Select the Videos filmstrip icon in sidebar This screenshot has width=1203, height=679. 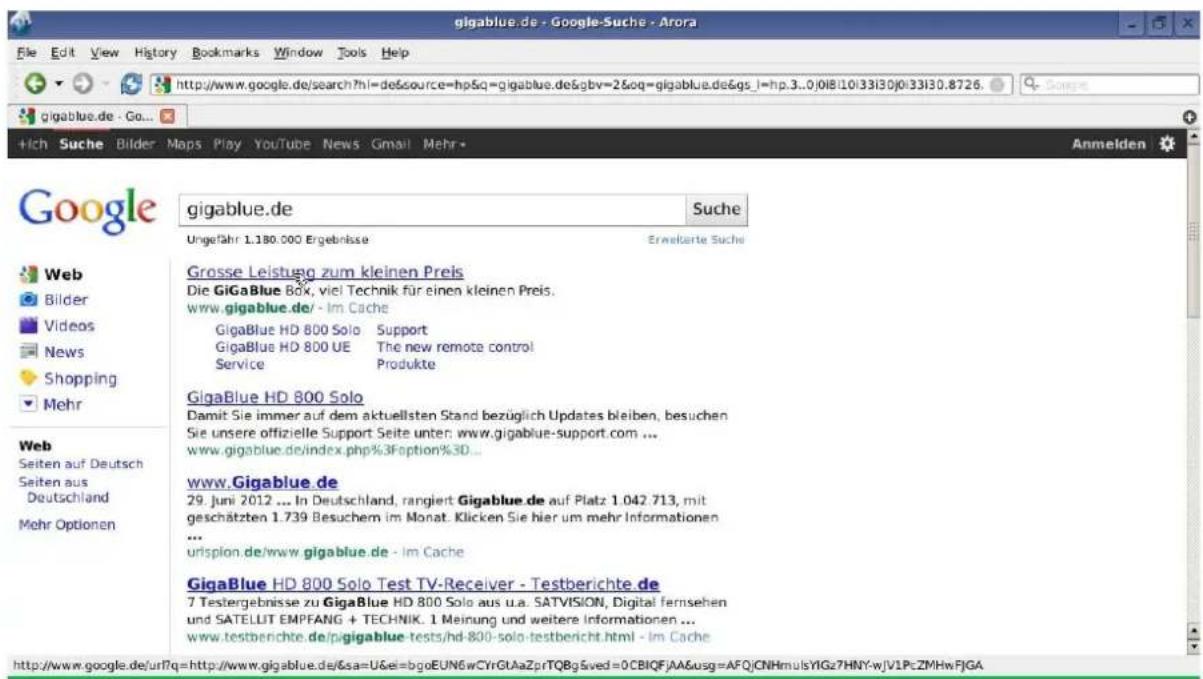point(28,326)
